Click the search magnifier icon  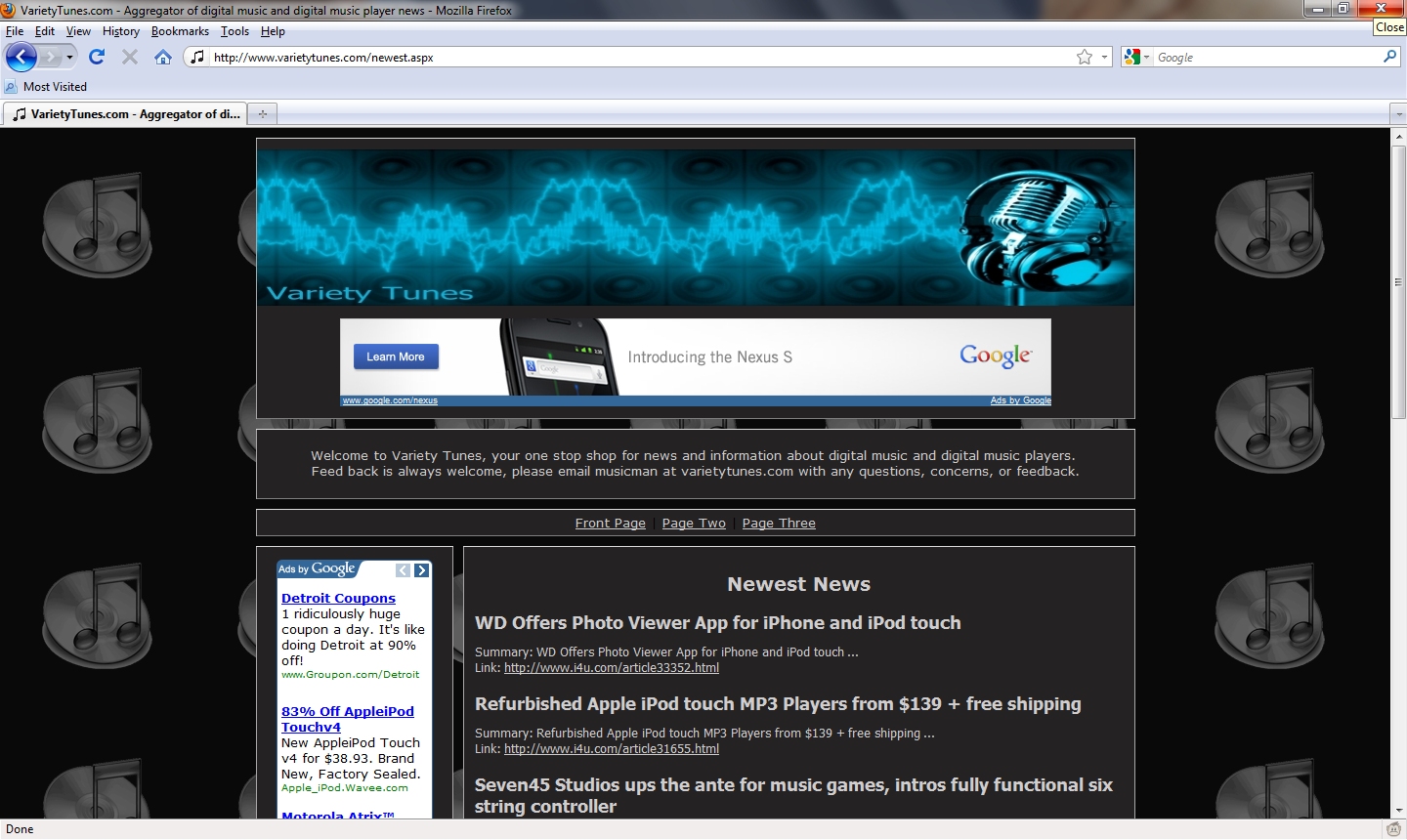coord(1389,58)
